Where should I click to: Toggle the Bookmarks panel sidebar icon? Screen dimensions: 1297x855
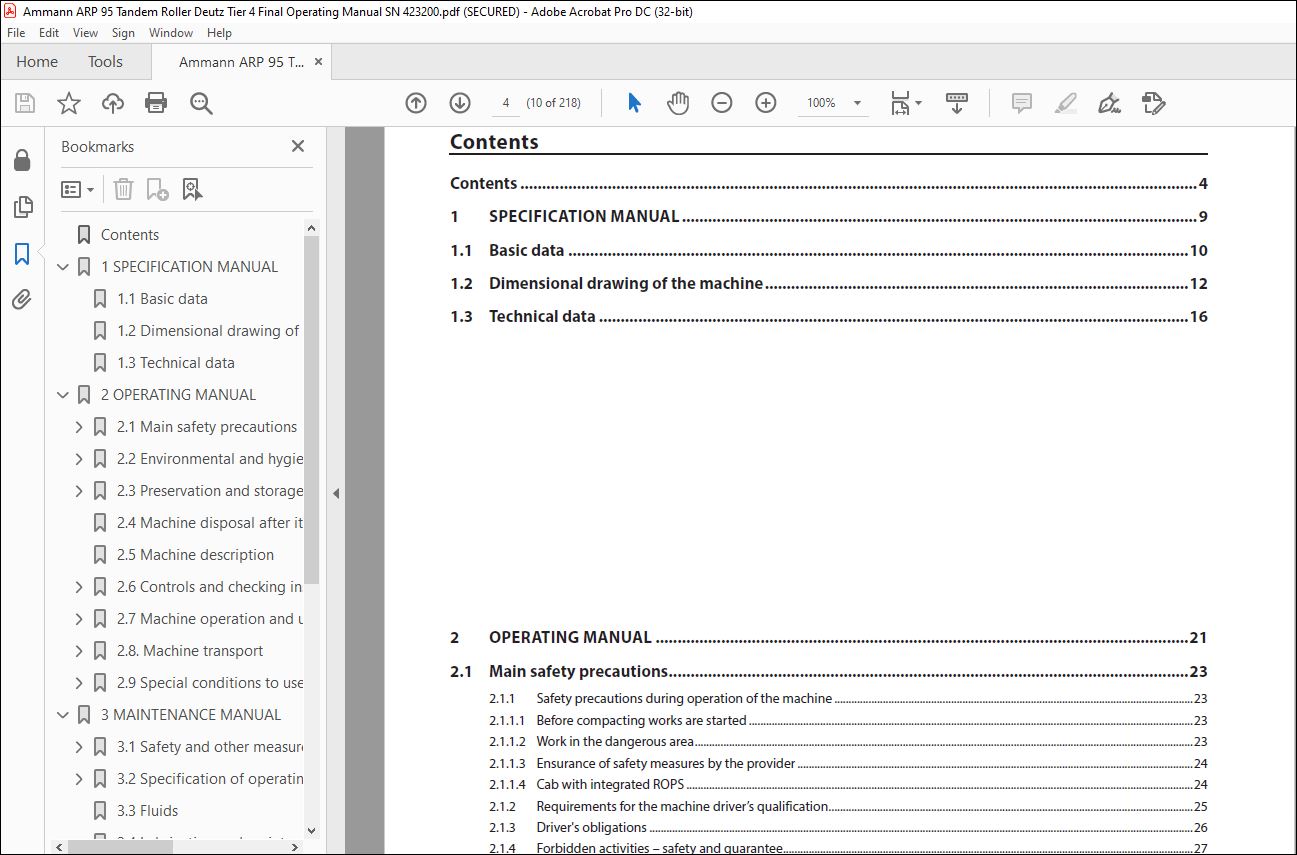click(22, 254)
